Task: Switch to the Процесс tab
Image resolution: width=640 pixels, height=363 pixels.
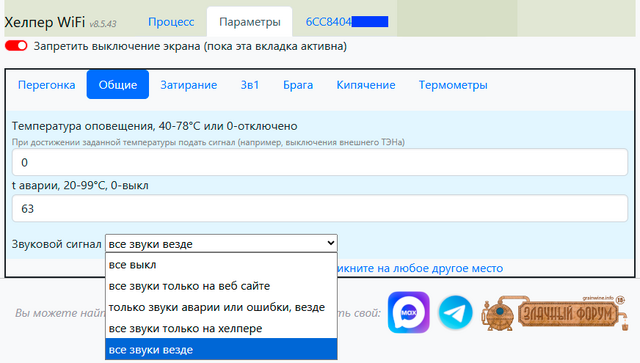Action: [x=171, y=22]
